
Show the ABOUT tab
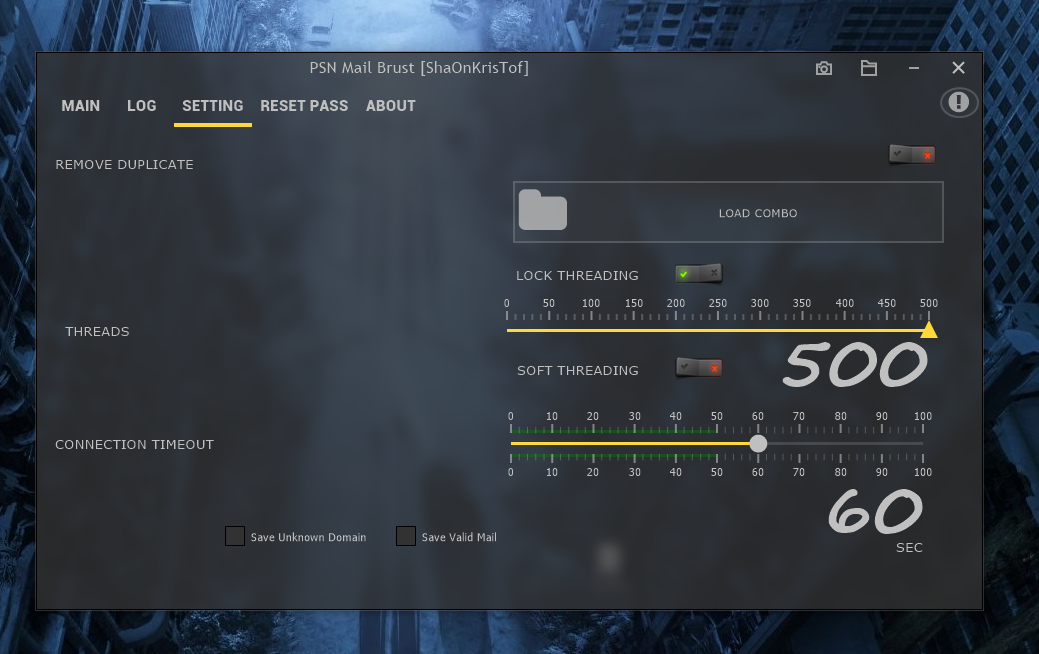(x=391, y=106)
